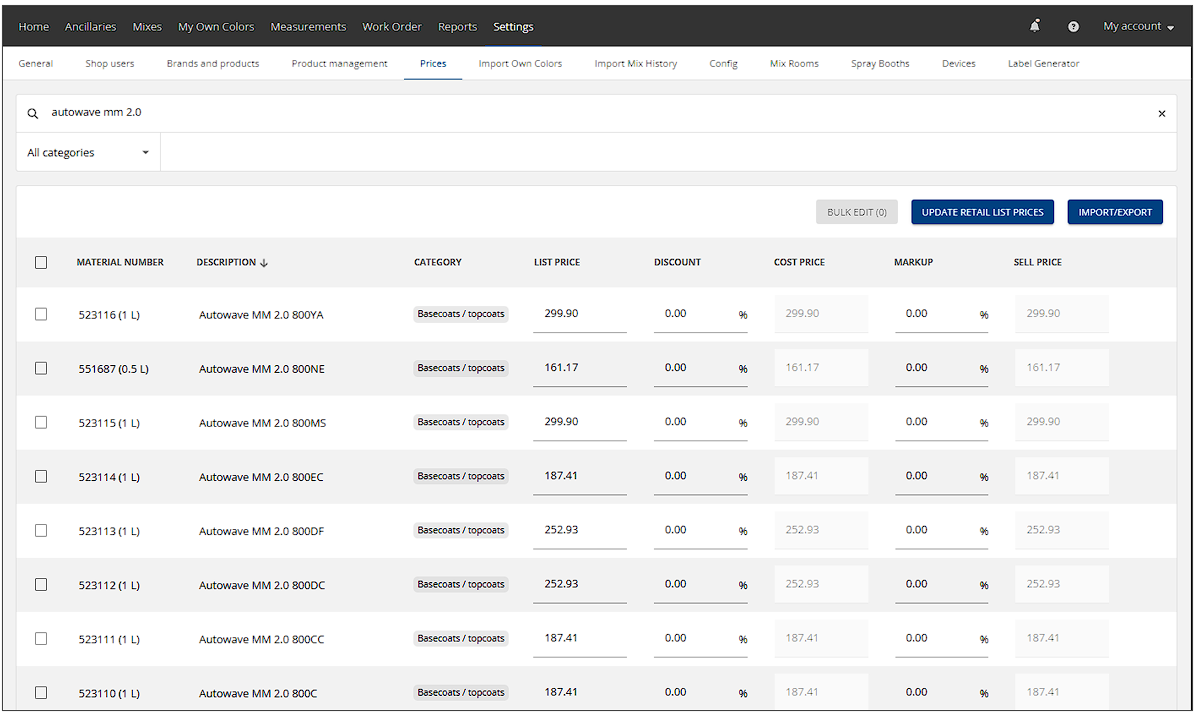Switch to the Config tab
1198x715 pixels.
[724, 63]
